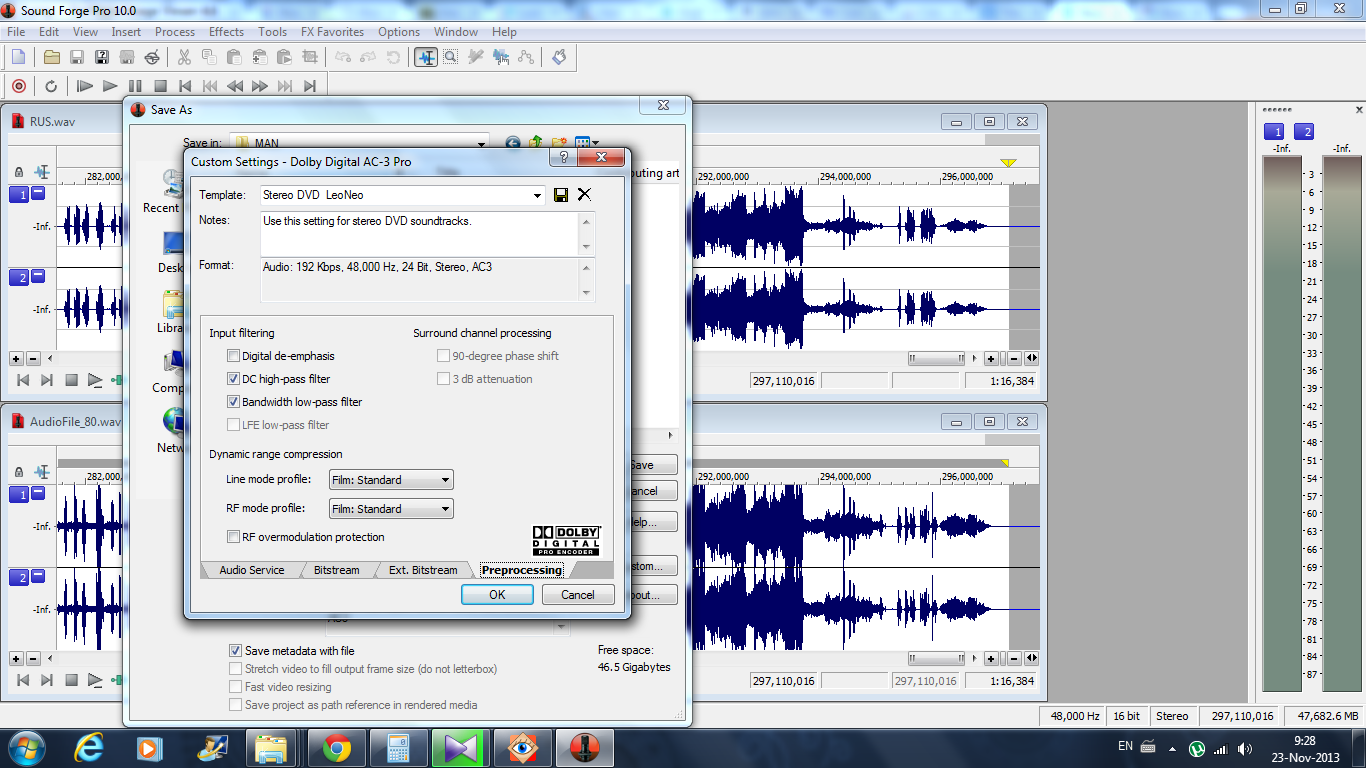
Task: Click the yellow marker in RUS.wav timeline
Action: pos(1008,163)
